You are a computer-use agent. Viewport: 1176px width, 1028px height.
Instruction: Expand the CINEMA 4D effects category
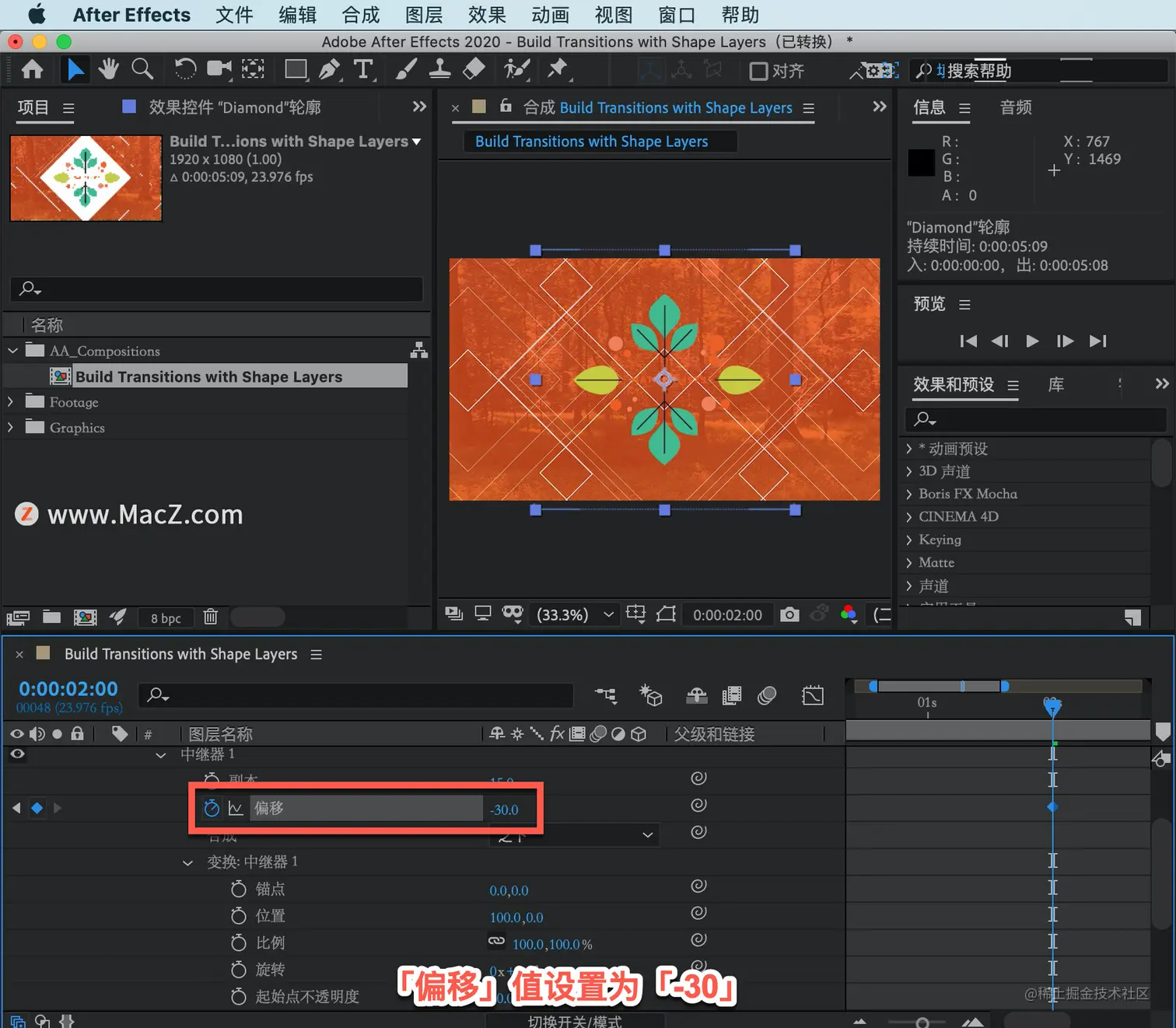908,516
